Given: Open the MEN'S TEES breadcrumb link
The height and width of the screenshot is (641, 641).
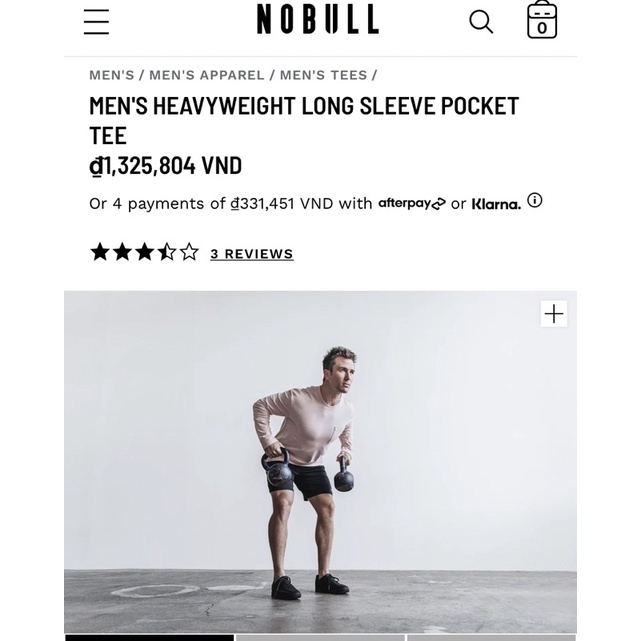Looking at the screenshot, I should pyautogui.click(x=323, y=75).
